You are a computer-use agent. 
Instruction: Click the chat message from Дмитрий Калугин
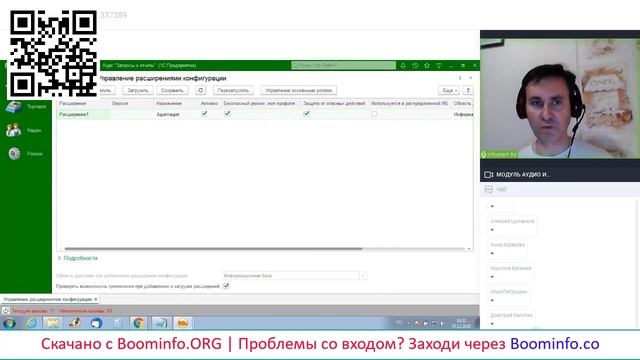coord(511,319)
